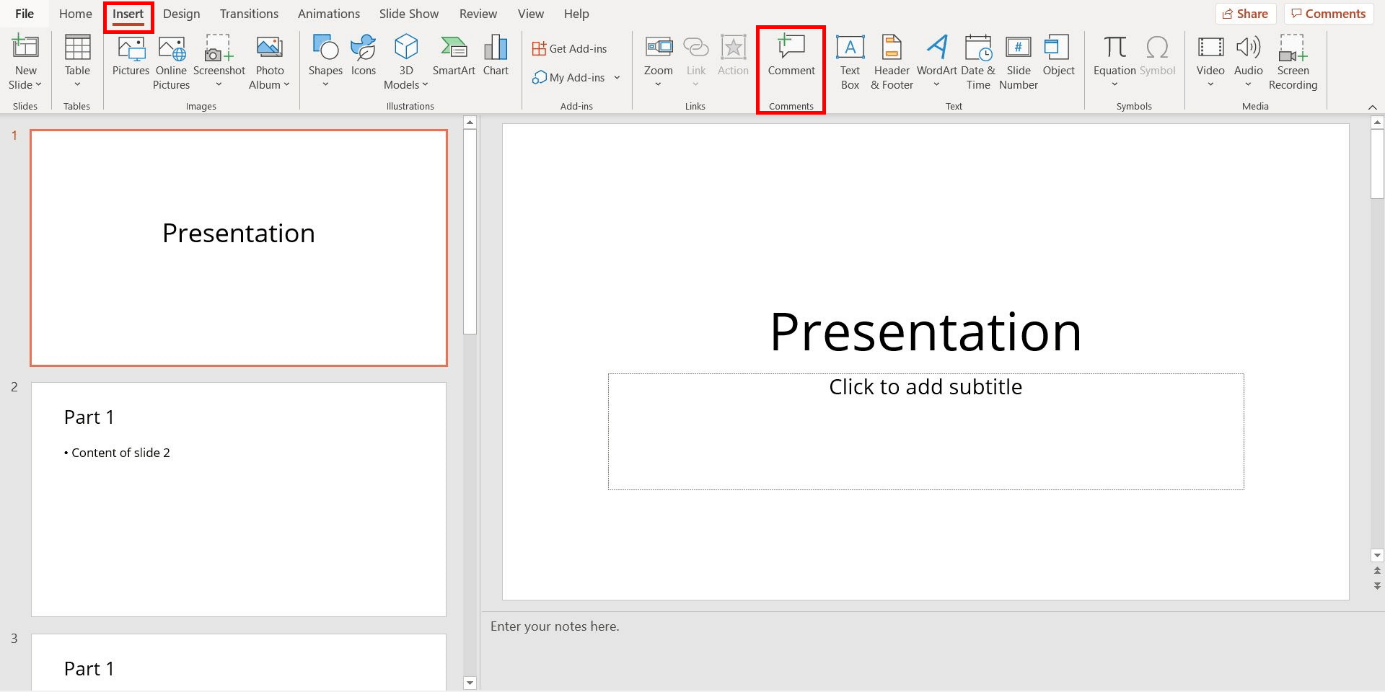Expand the Screenshot dropdown arrow
Image resolution: width=1385 pixels, height=692 pixels.
[219, 85]
